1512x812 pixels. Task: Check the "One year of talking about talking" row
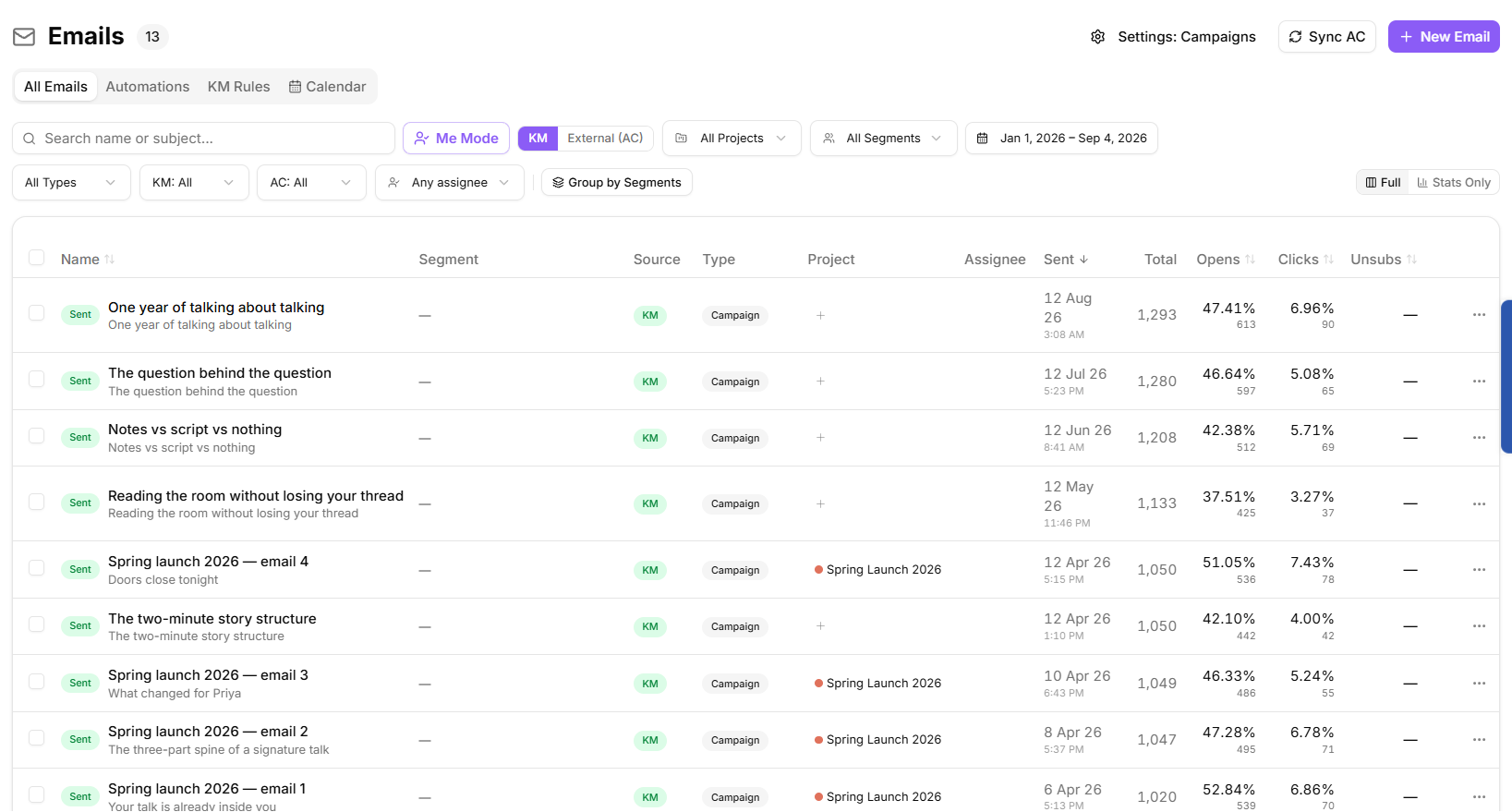[x=37, y=313]
